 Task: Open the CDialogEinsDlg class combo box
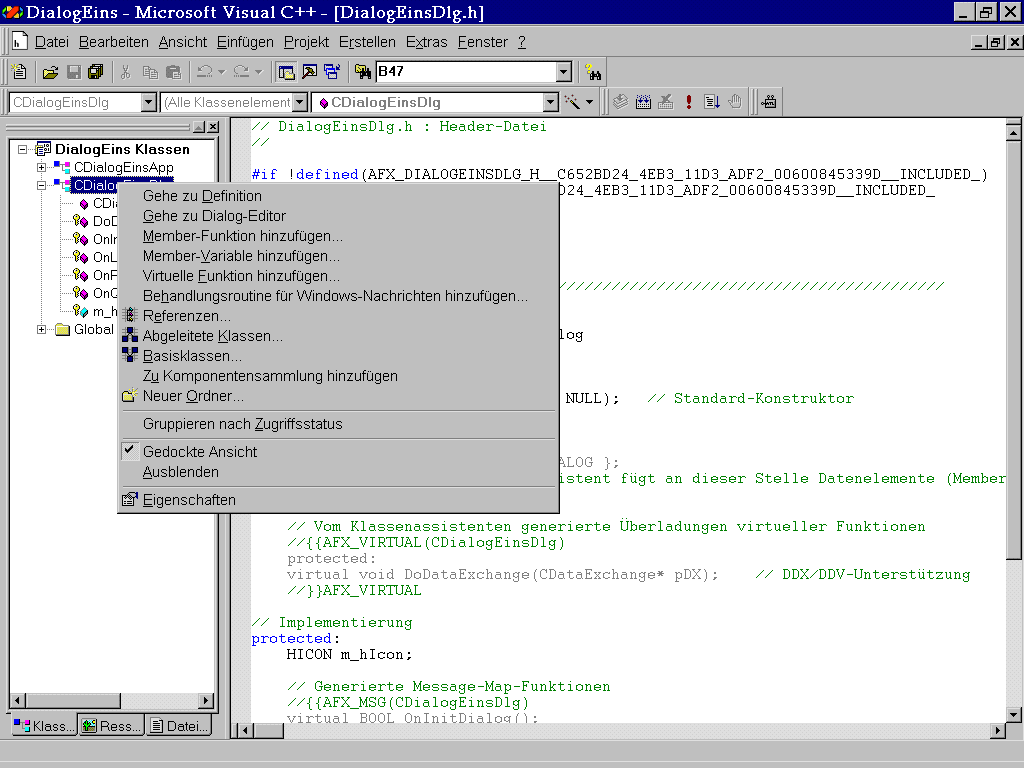148,103
